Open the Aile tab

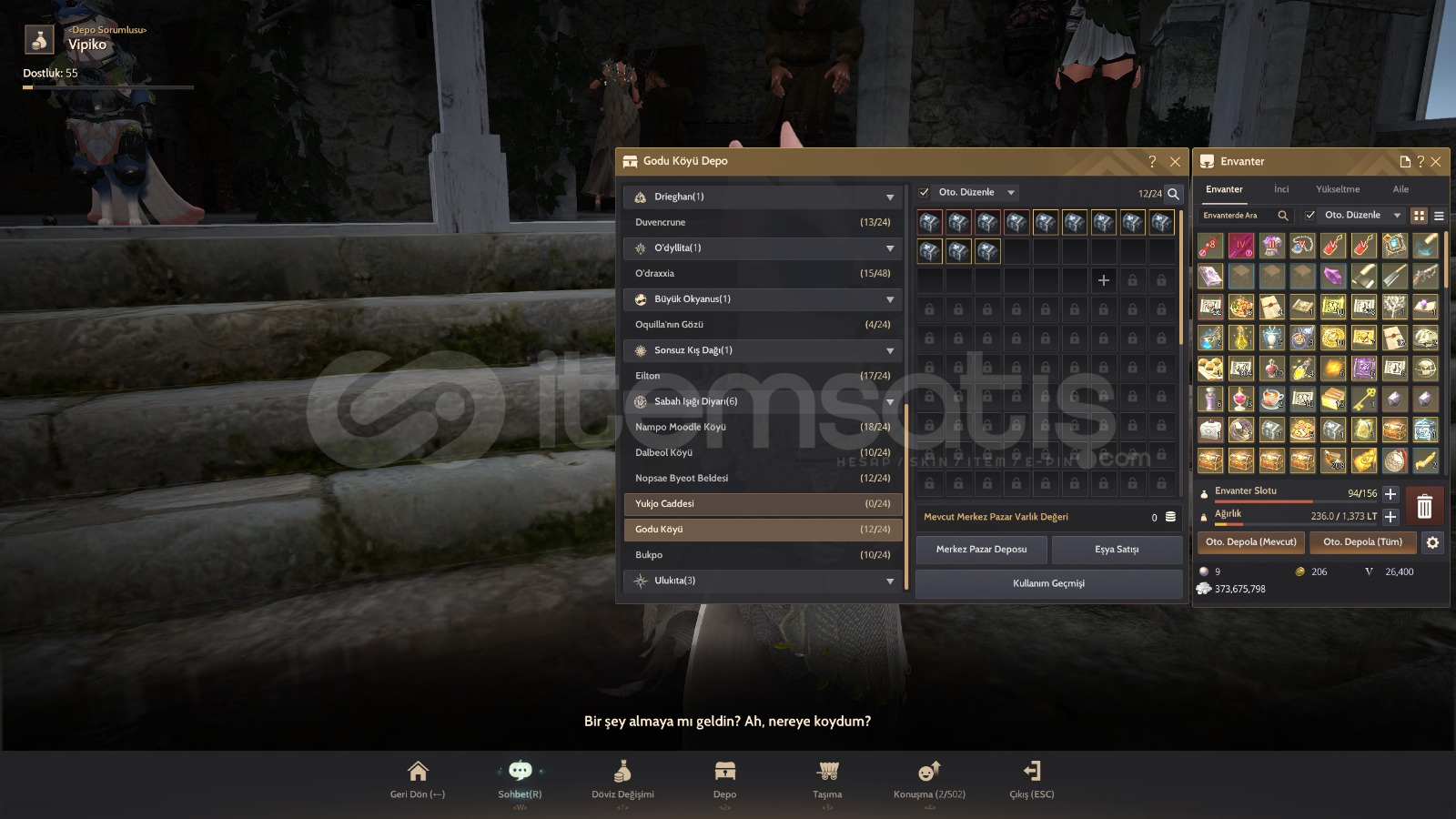click(1400, 189)
